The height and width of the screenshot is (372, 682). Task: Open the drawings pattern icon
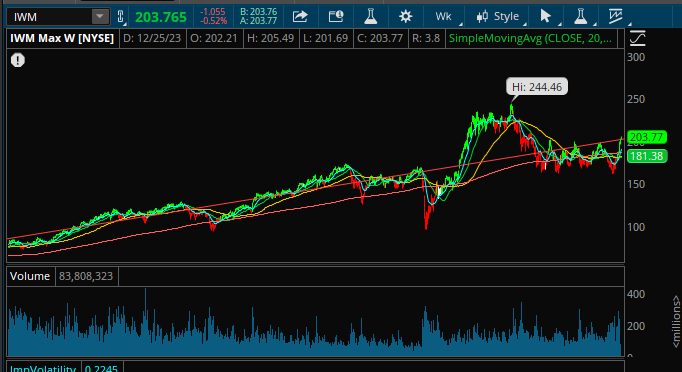[615, 17]
